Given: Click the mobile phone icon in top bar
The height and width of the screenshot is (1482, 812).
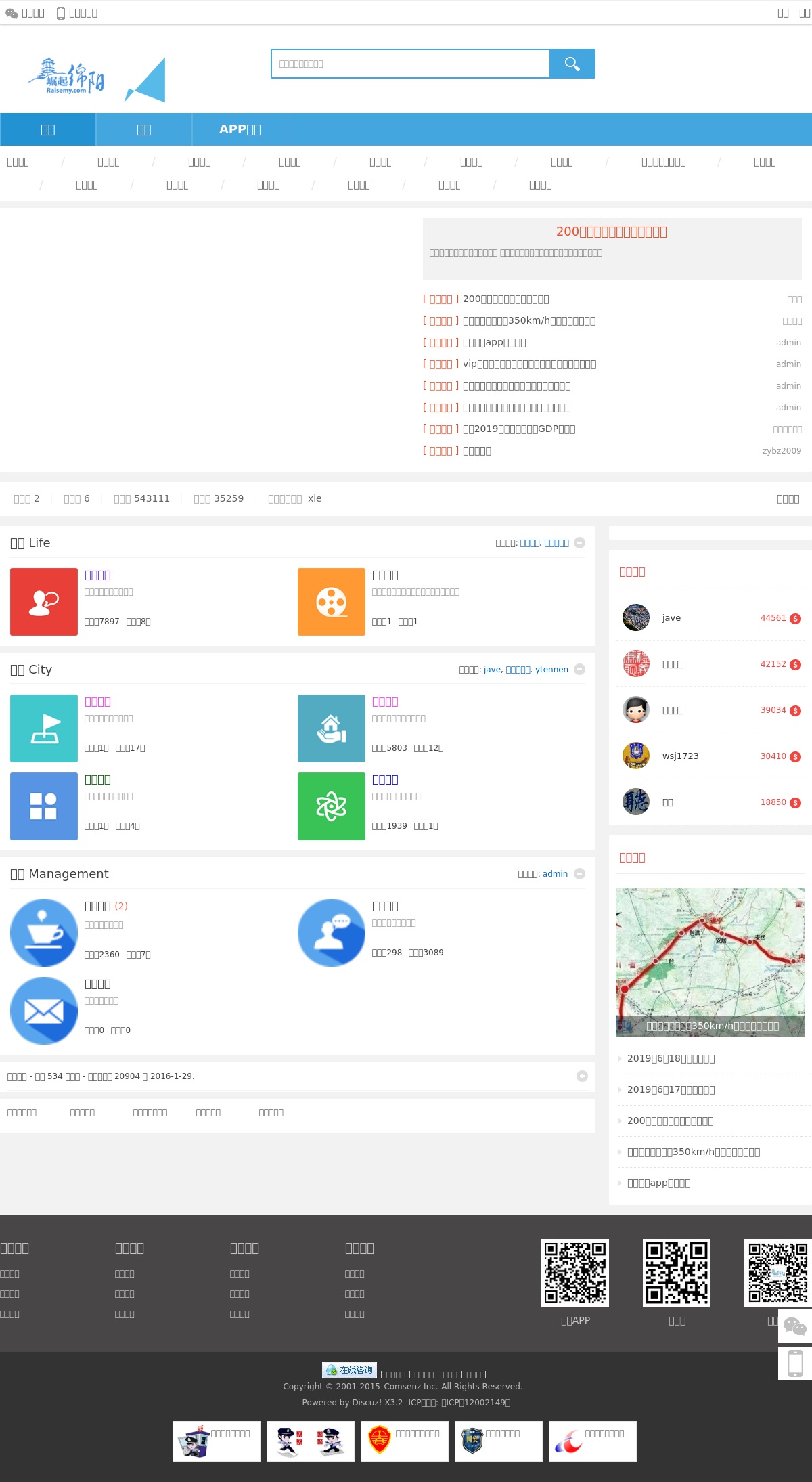Looking at the screenshot, I should point(61,13).
